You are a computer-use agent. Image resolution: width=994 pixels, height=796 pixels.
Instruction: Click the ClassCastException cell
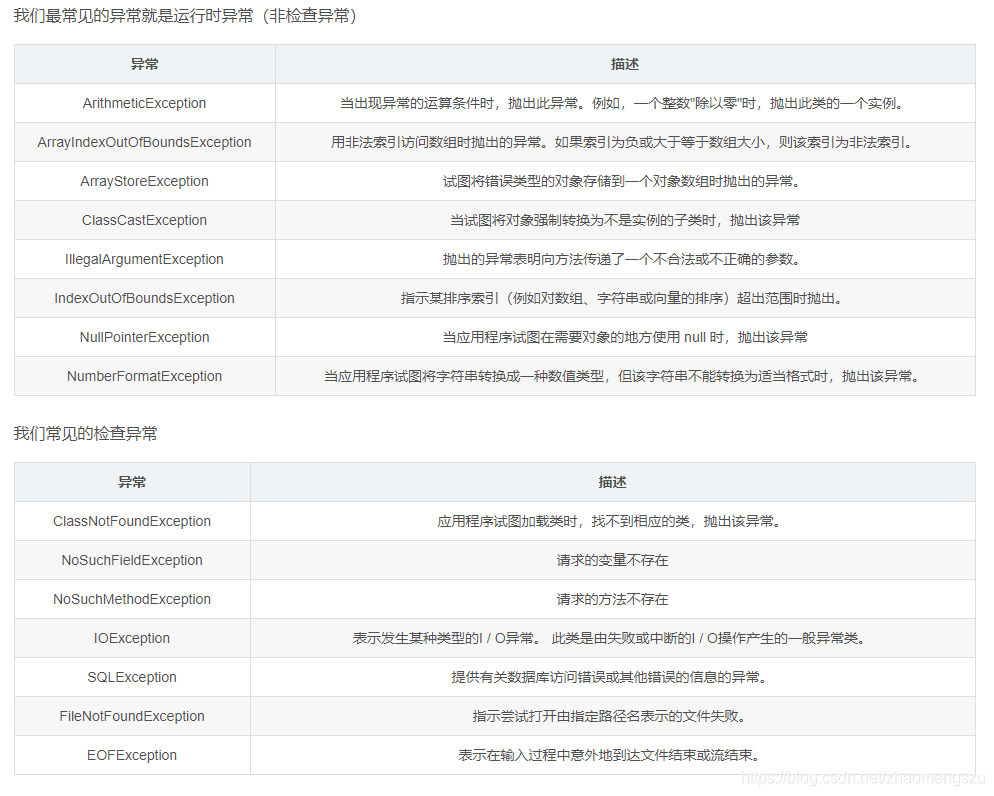[145, 221]
